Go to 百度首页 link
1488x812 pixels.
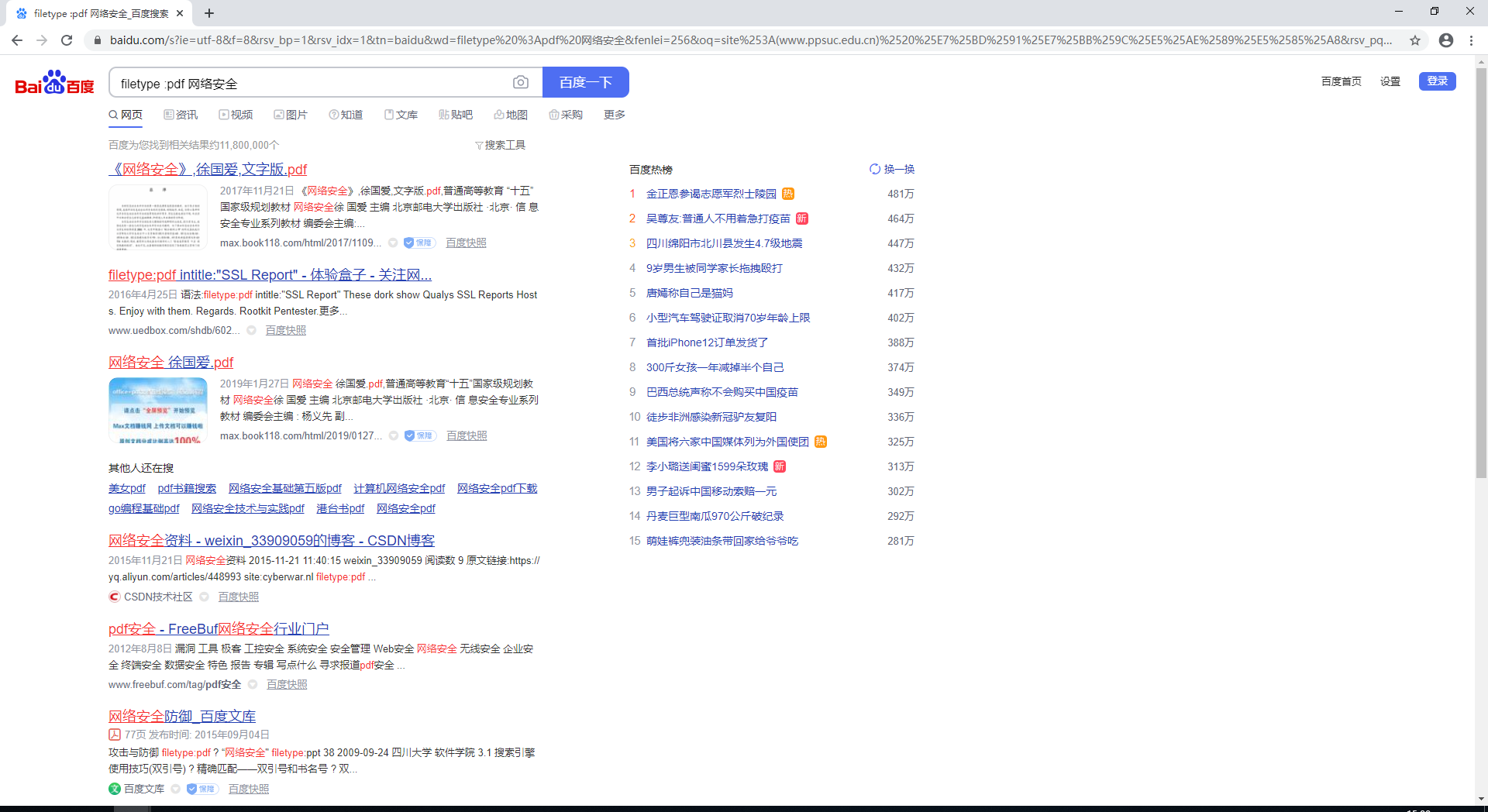click(1342, 81)
